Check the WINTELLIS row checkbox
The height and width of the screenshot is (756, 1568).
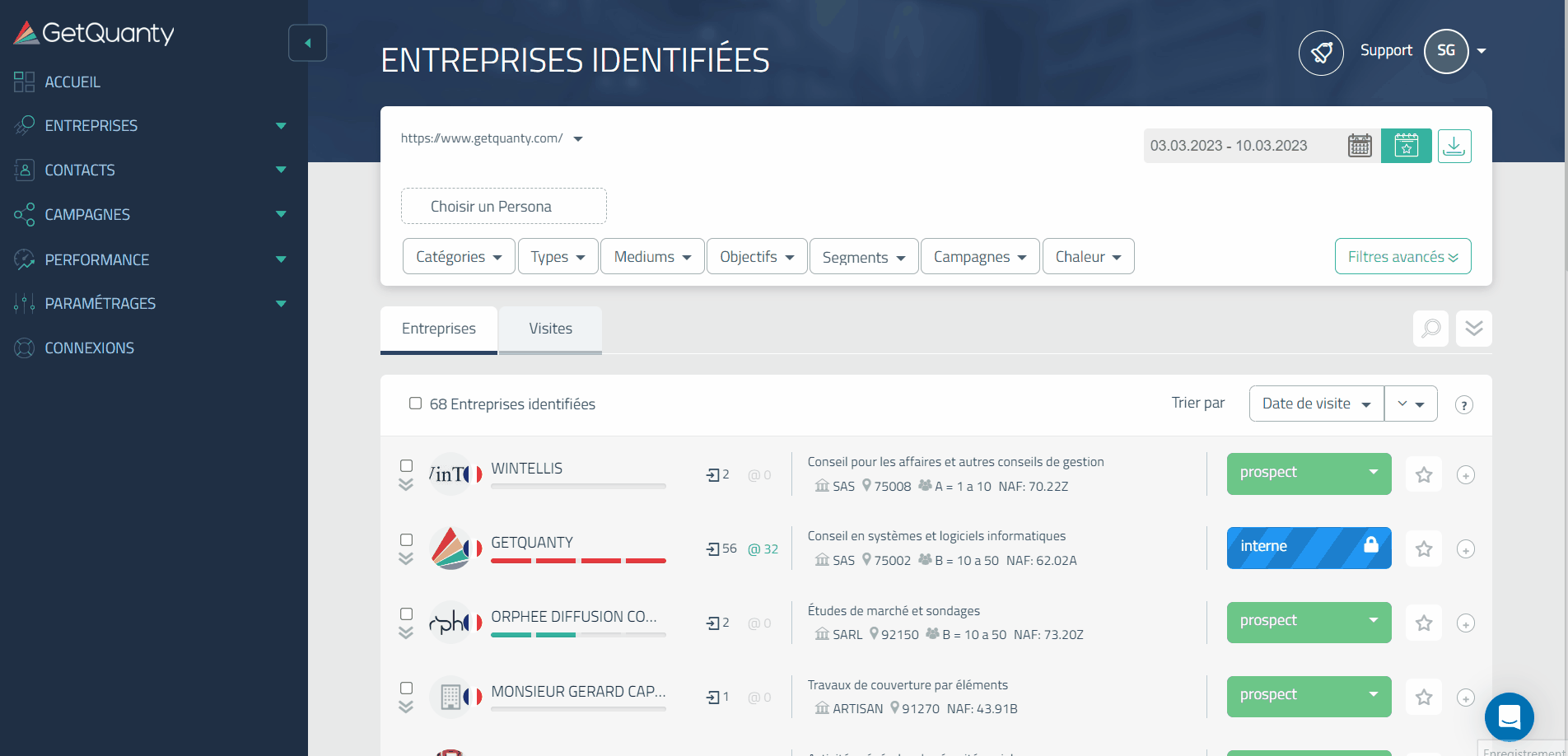coord(406,465)
